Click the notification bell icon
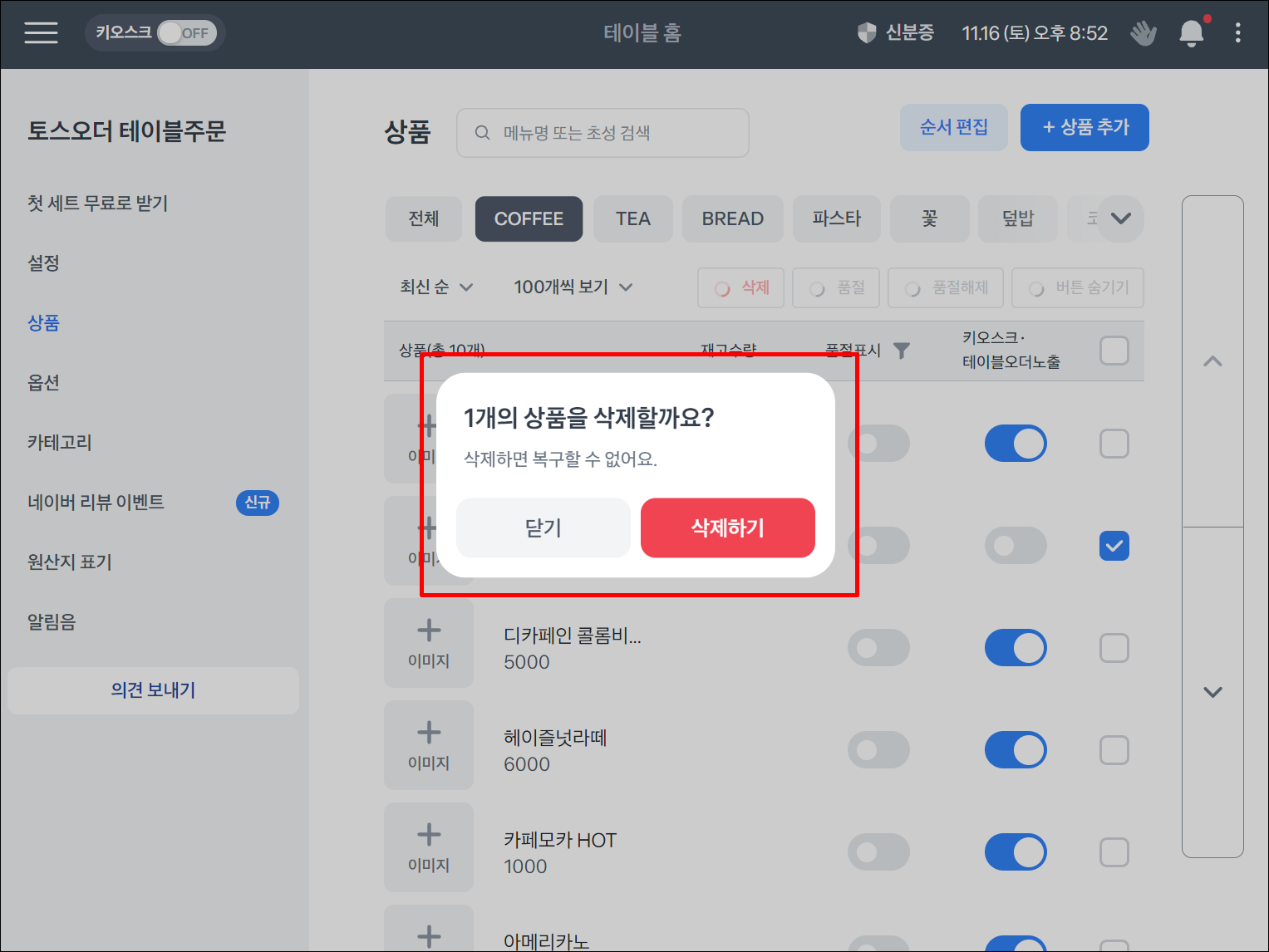The width and height of the screenshot is (1269, 952). click(1191, 33)
